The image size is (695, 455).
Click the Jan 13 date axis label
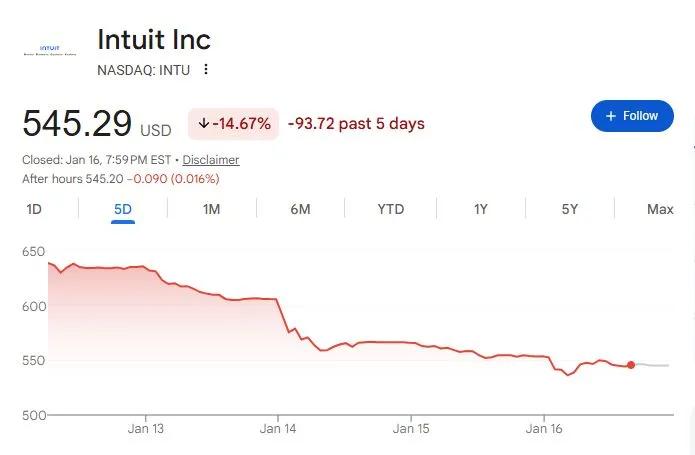tap(145, 428)
